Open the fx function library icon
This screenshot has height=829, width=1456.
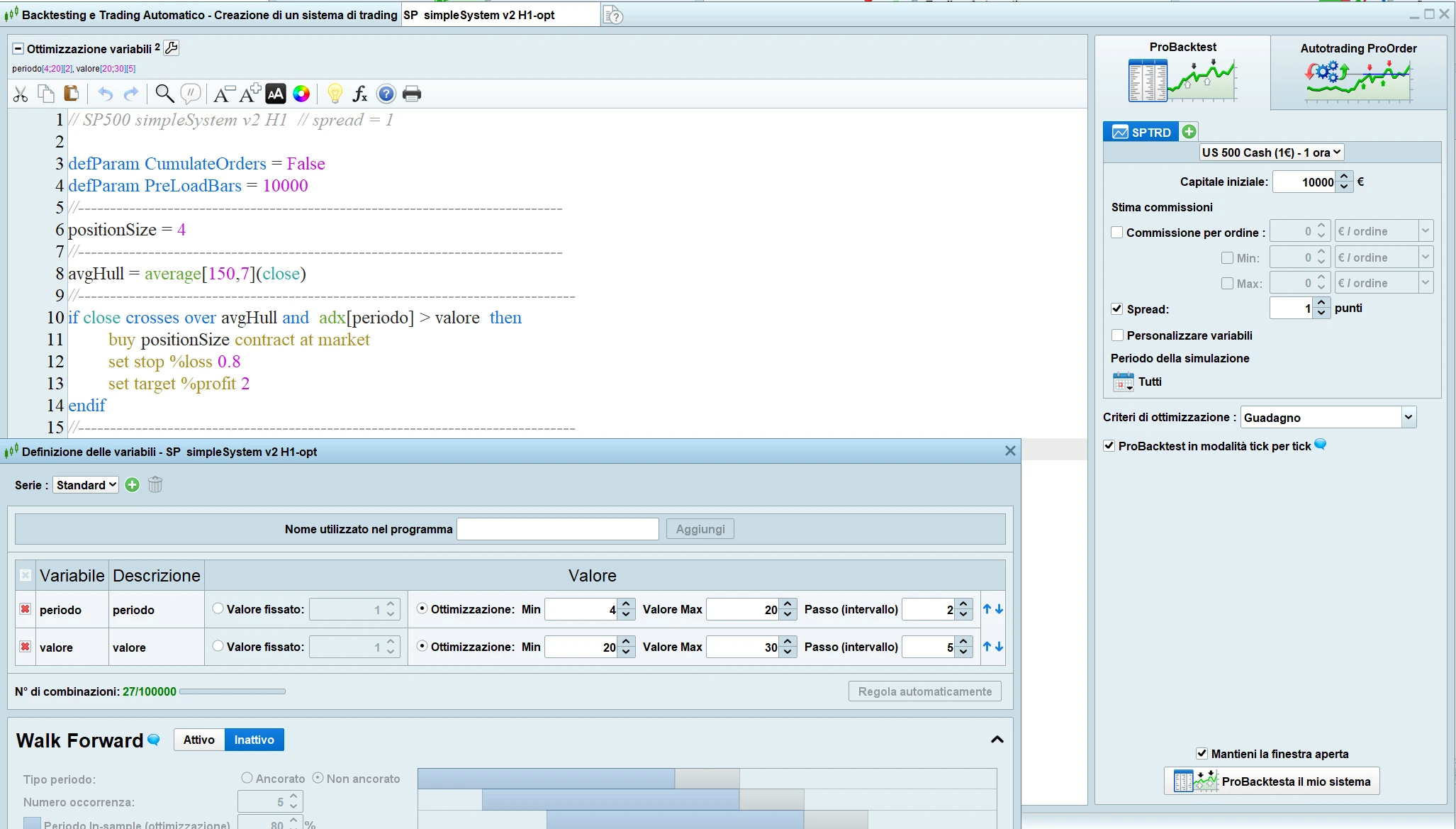360,94
